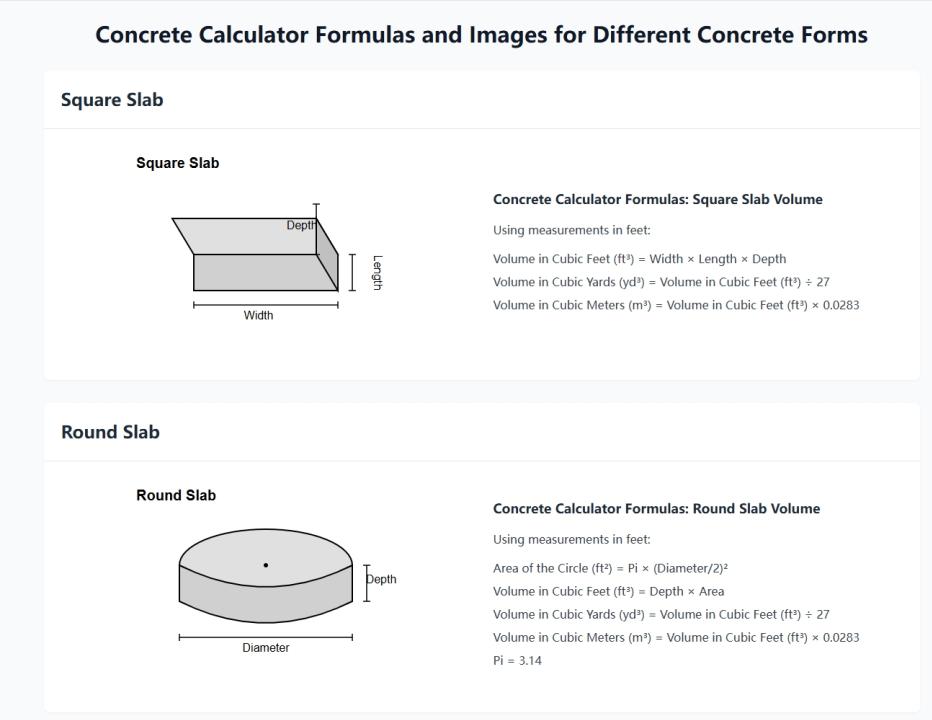Click the Square Slab section header
The image size is (932, 720).
(112, 100)
